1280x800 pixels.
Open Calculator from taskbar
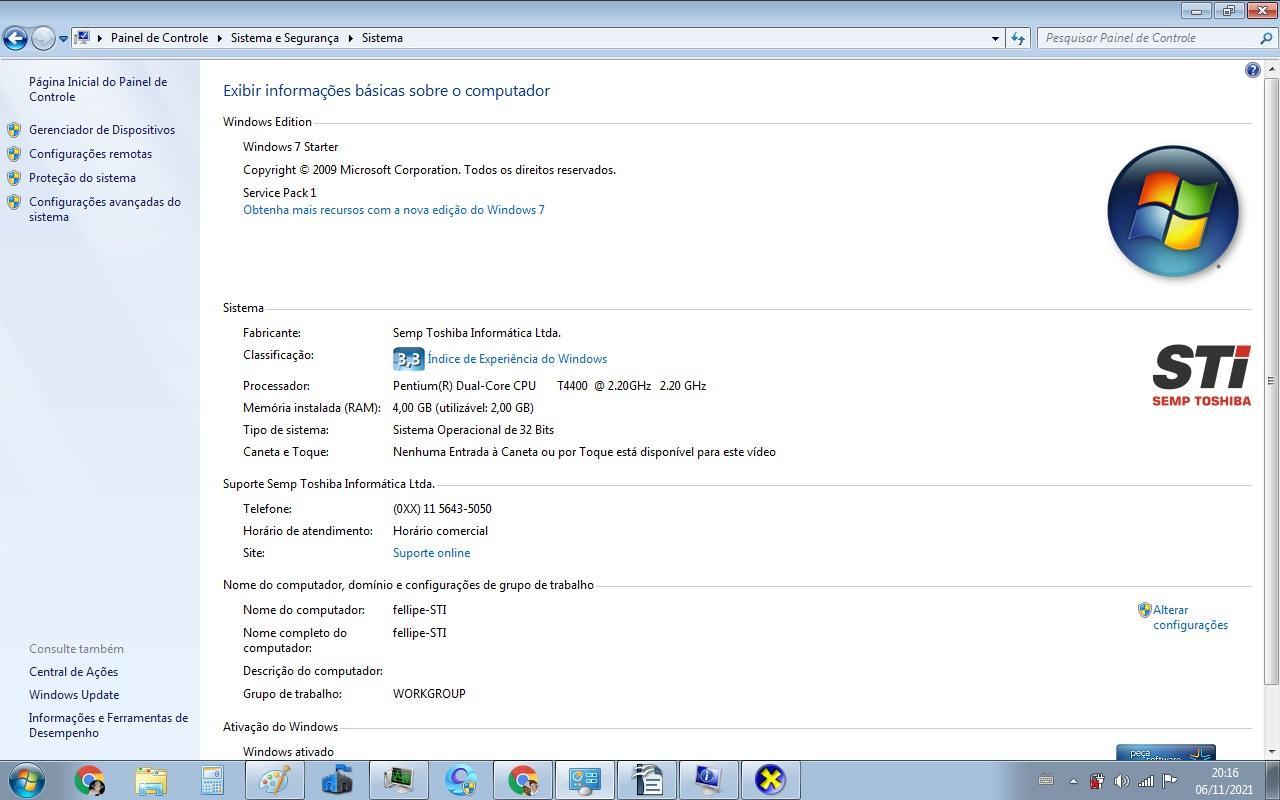click(212, 780)
